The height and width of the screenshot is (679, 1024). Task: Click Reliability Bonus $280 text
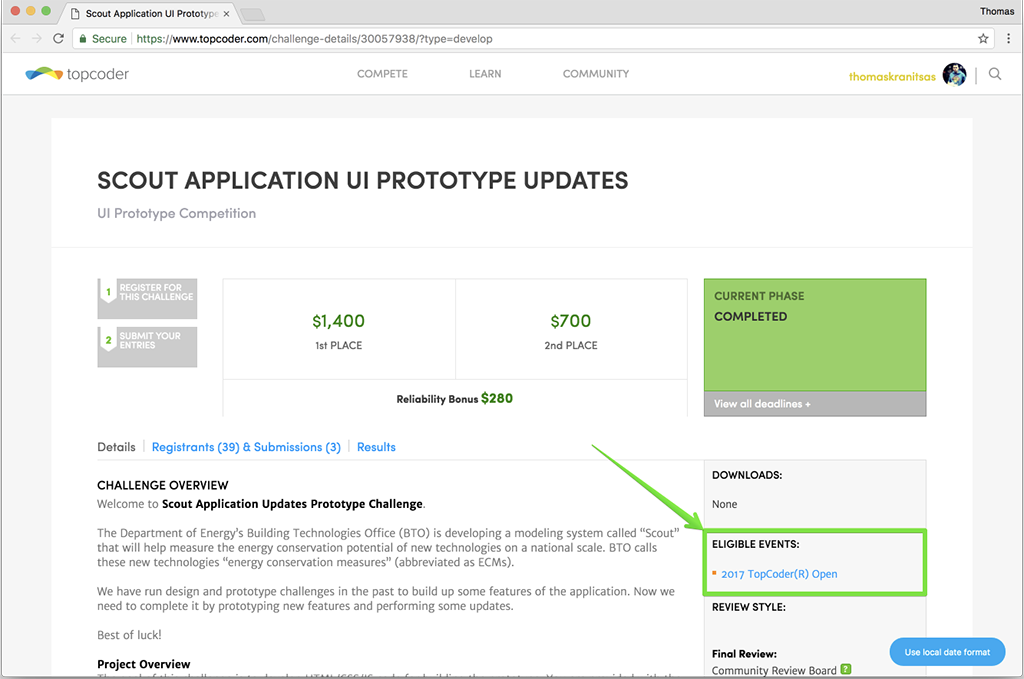click(455, 398)
